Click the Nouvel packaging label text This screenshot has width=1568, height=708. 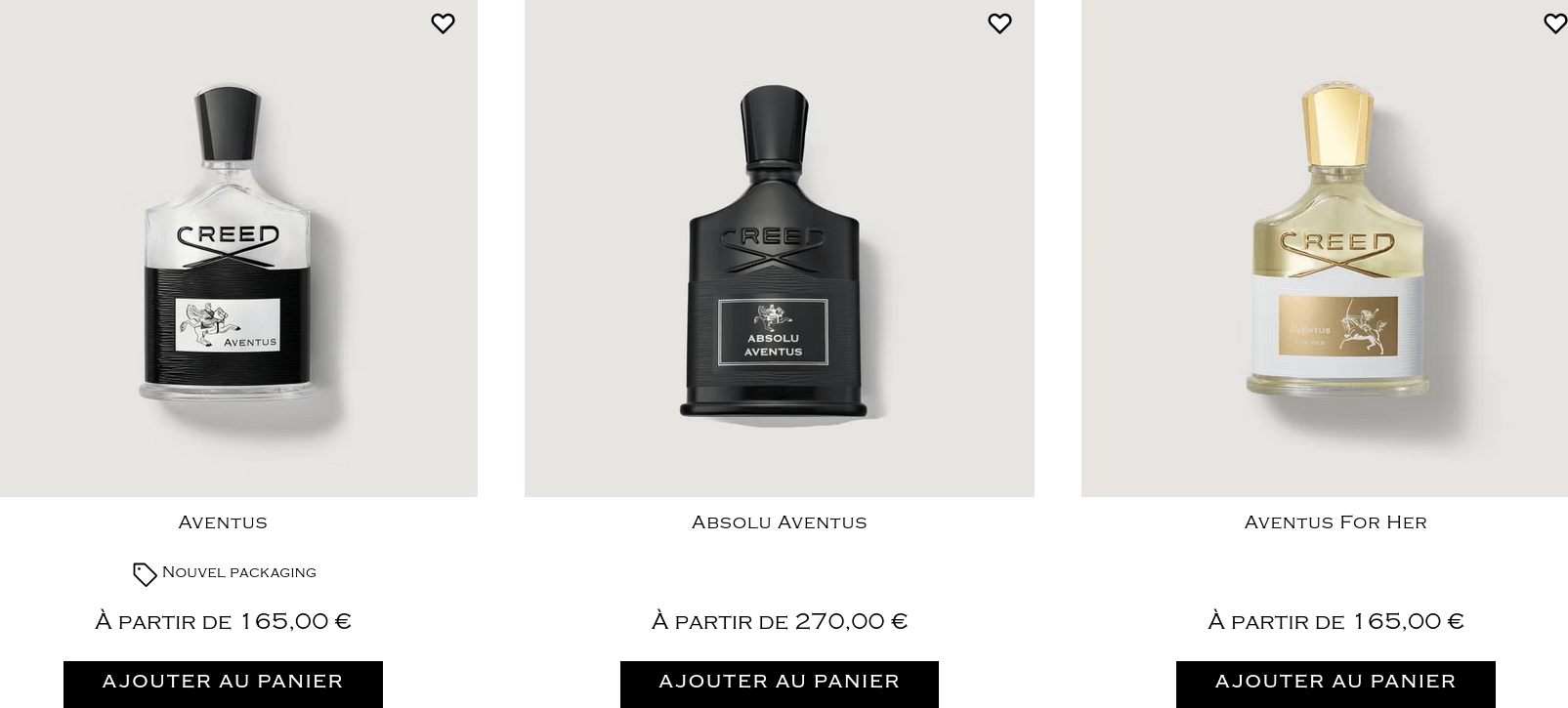point(239,572)
